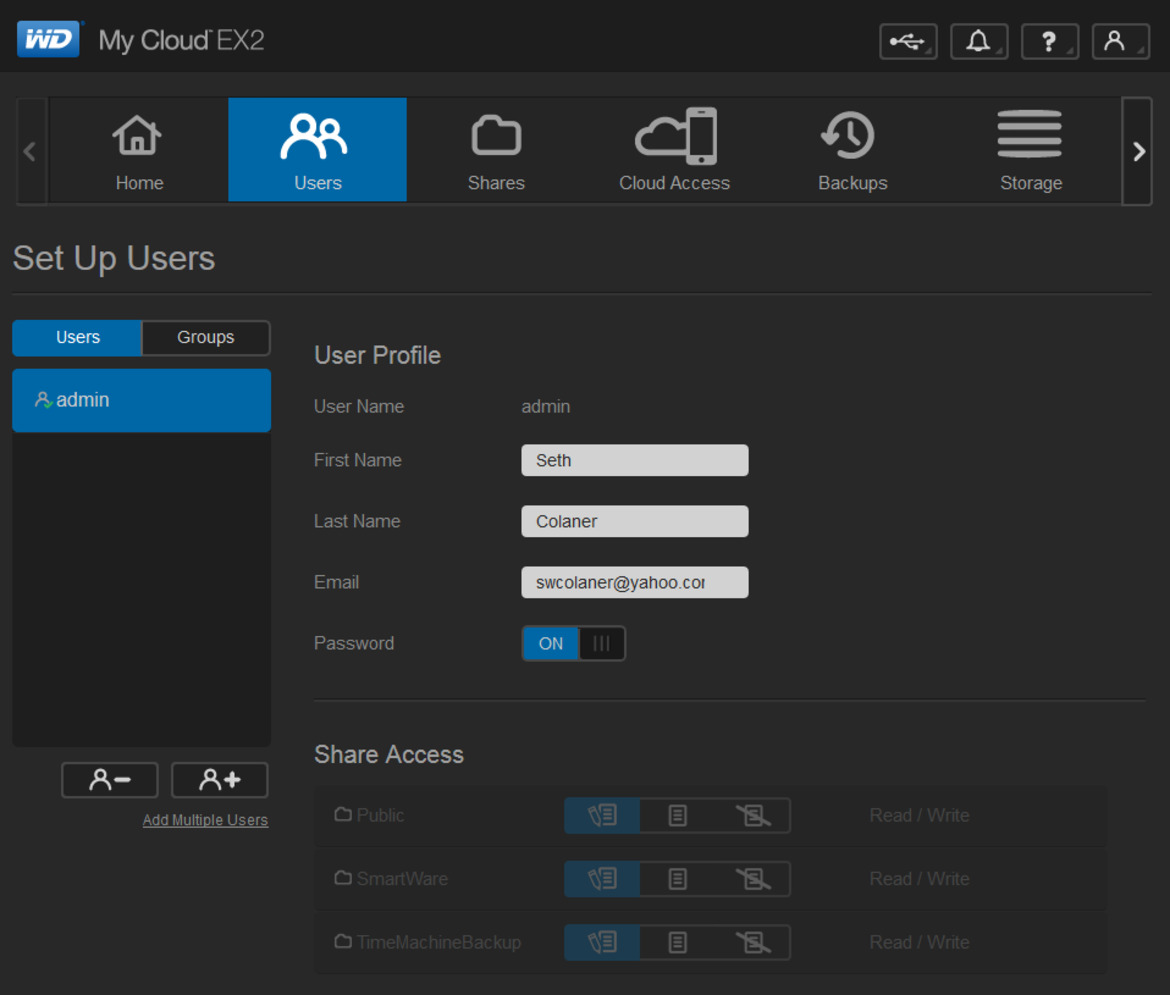Open the user account icon menu

pos(1120,41)
